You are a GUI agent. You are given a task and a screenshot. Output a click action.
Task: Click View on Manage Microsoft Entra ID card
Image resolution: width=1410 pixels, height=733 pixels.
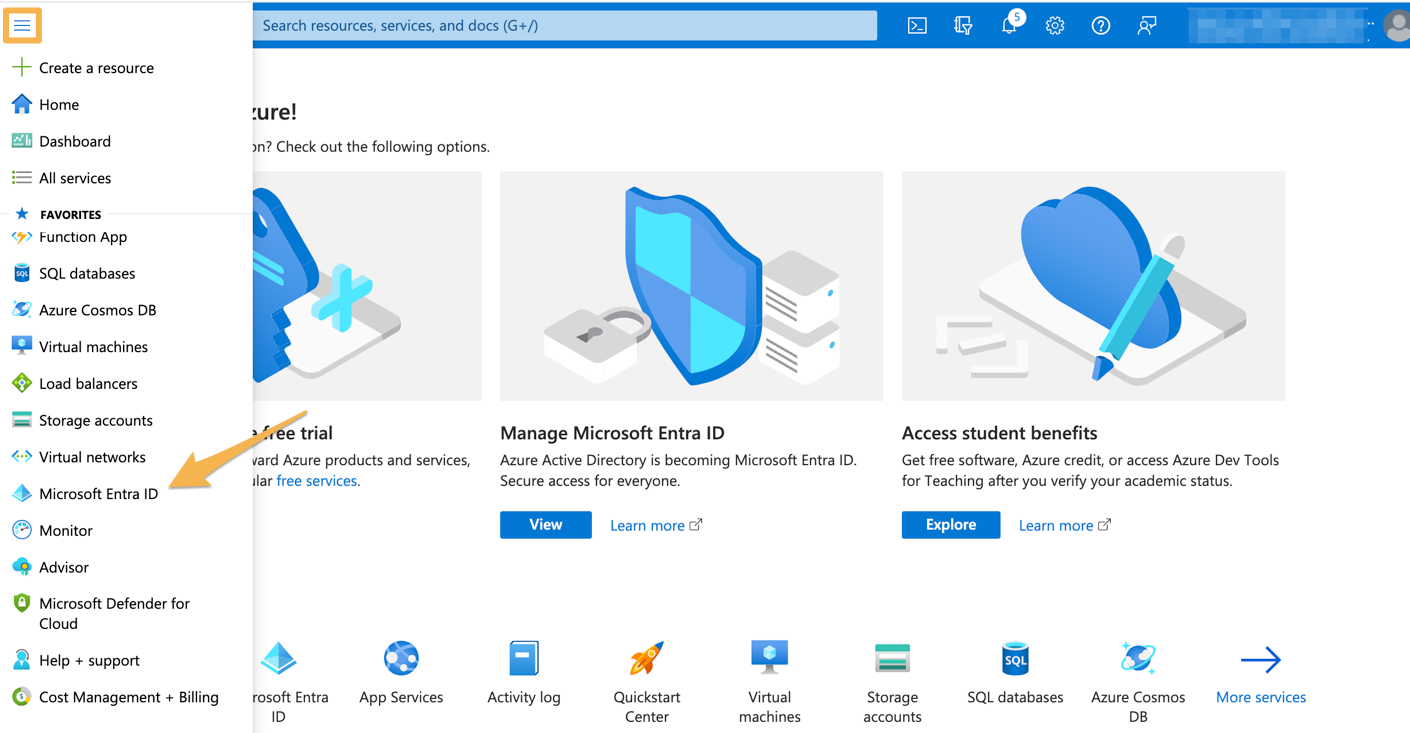coord(546,525)
